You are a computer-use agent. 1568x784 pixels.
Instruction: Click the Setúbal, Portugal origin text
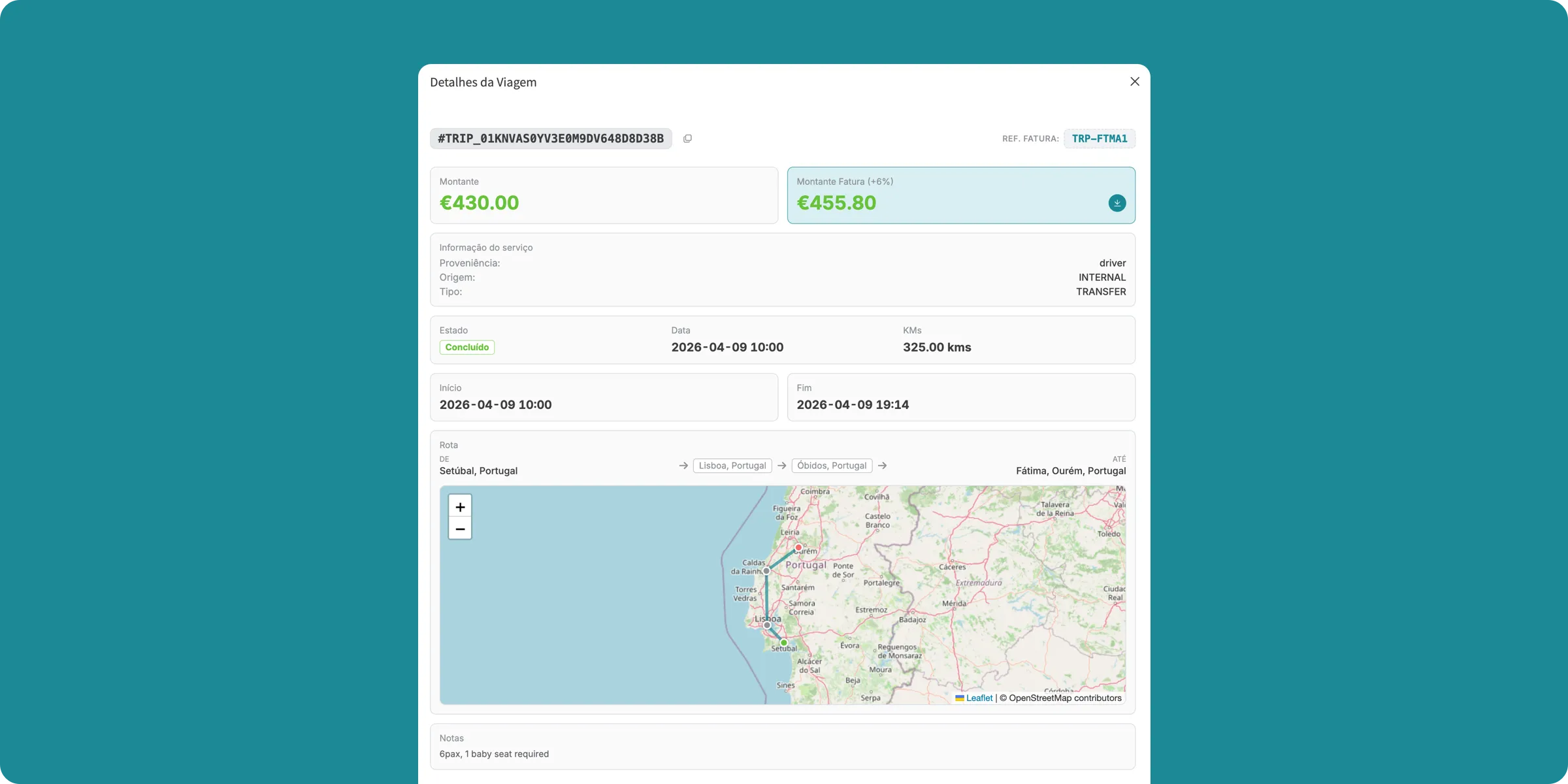point(478,471)
